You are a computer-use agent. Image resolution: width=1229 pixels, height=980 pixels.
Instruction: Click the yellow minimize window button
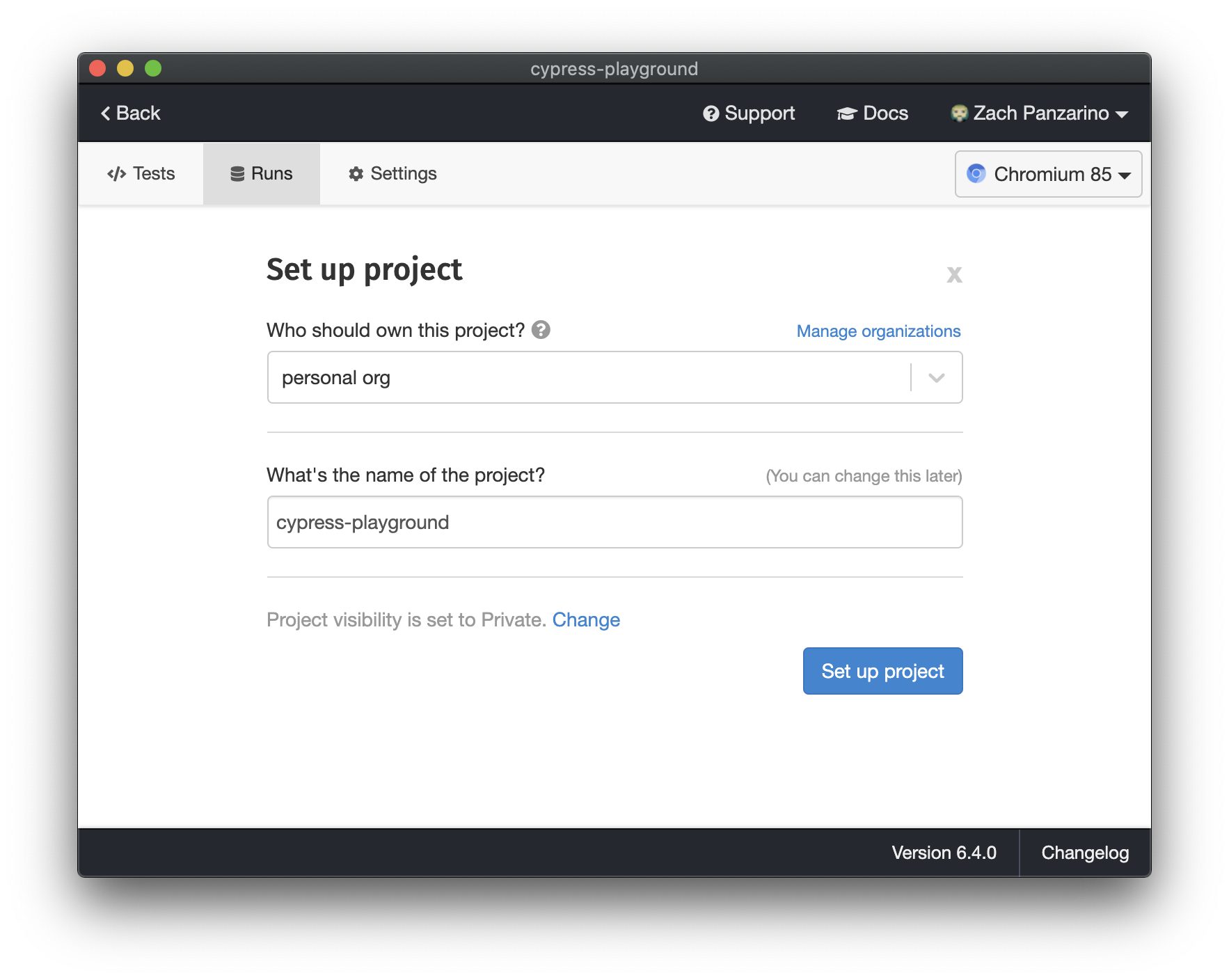tap(125, 68)
